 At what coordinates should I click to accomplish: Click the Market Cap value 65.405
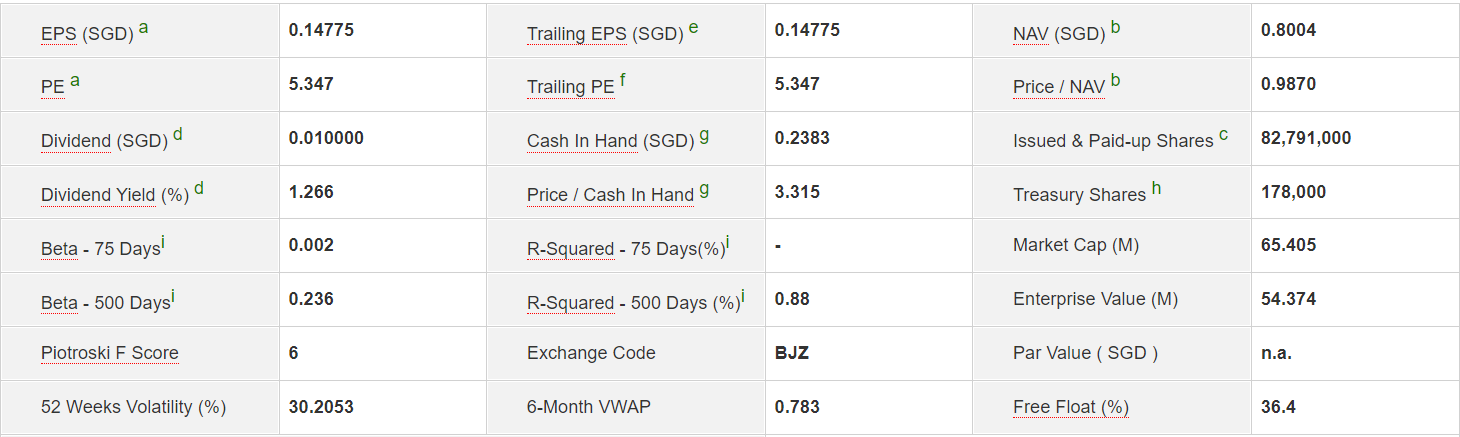pyautogui.click(x=1288, y=245)
